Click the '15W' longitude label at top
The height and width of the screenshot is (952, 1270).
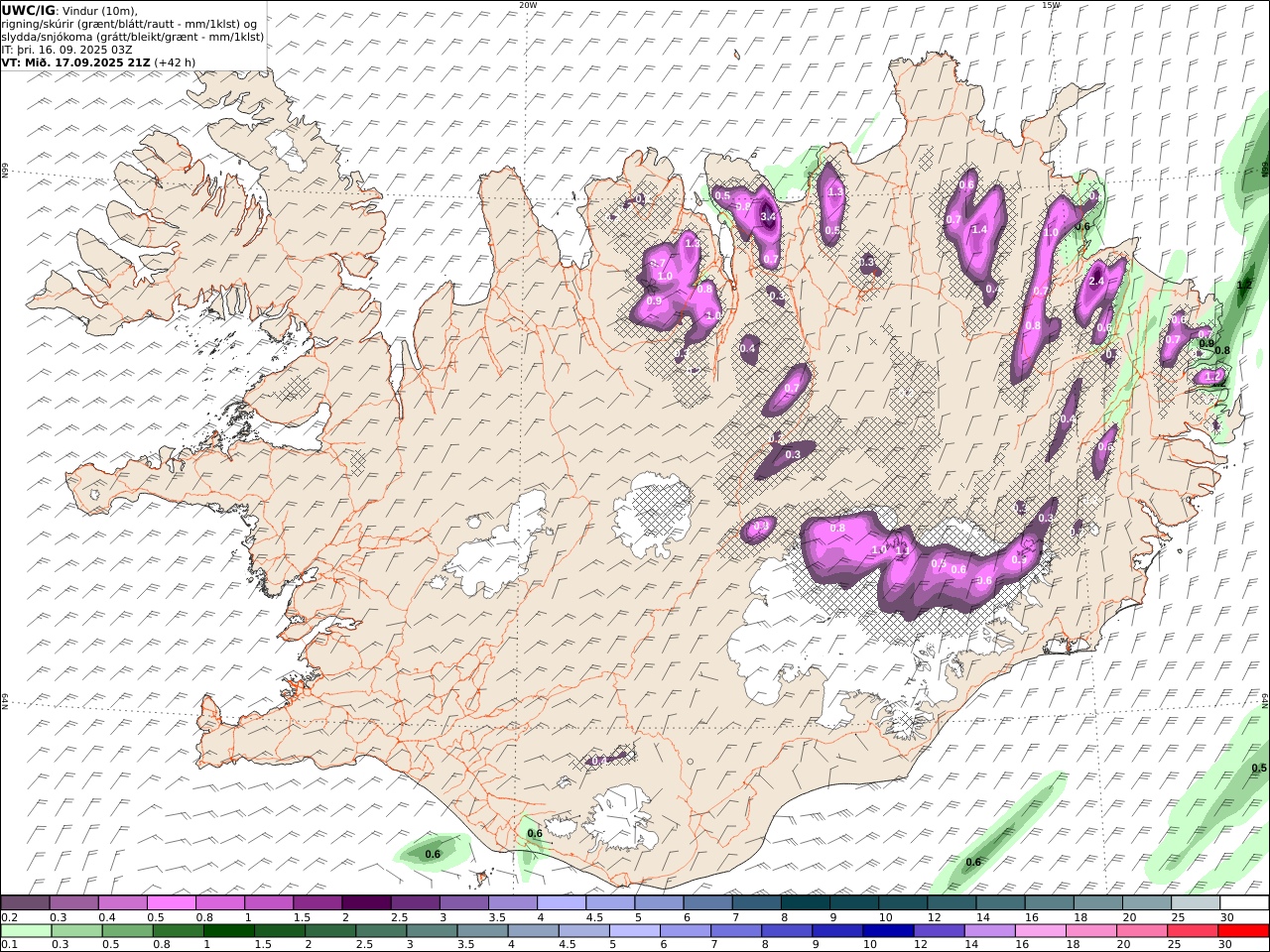[x=1051, y=5]
